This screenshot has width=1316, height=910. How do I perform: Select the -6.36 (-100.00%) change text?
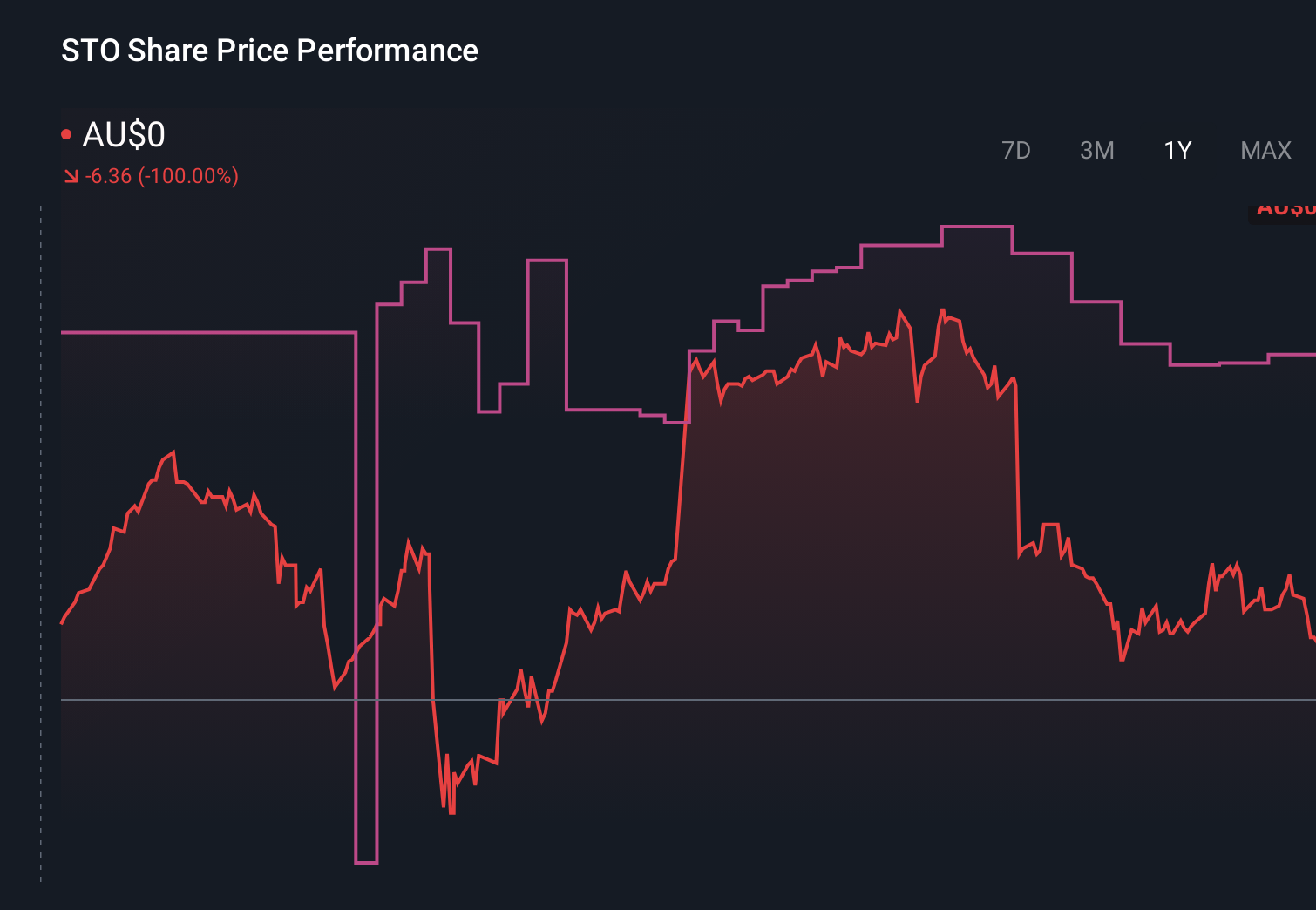point(161,176)
